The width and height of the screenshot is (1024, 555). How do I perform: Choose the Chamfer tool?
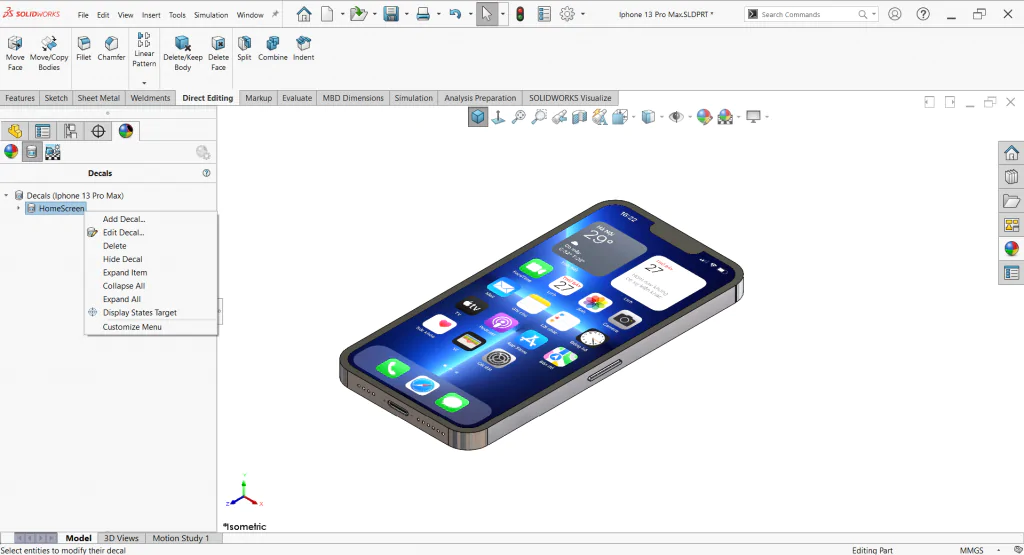coord(111,49)
